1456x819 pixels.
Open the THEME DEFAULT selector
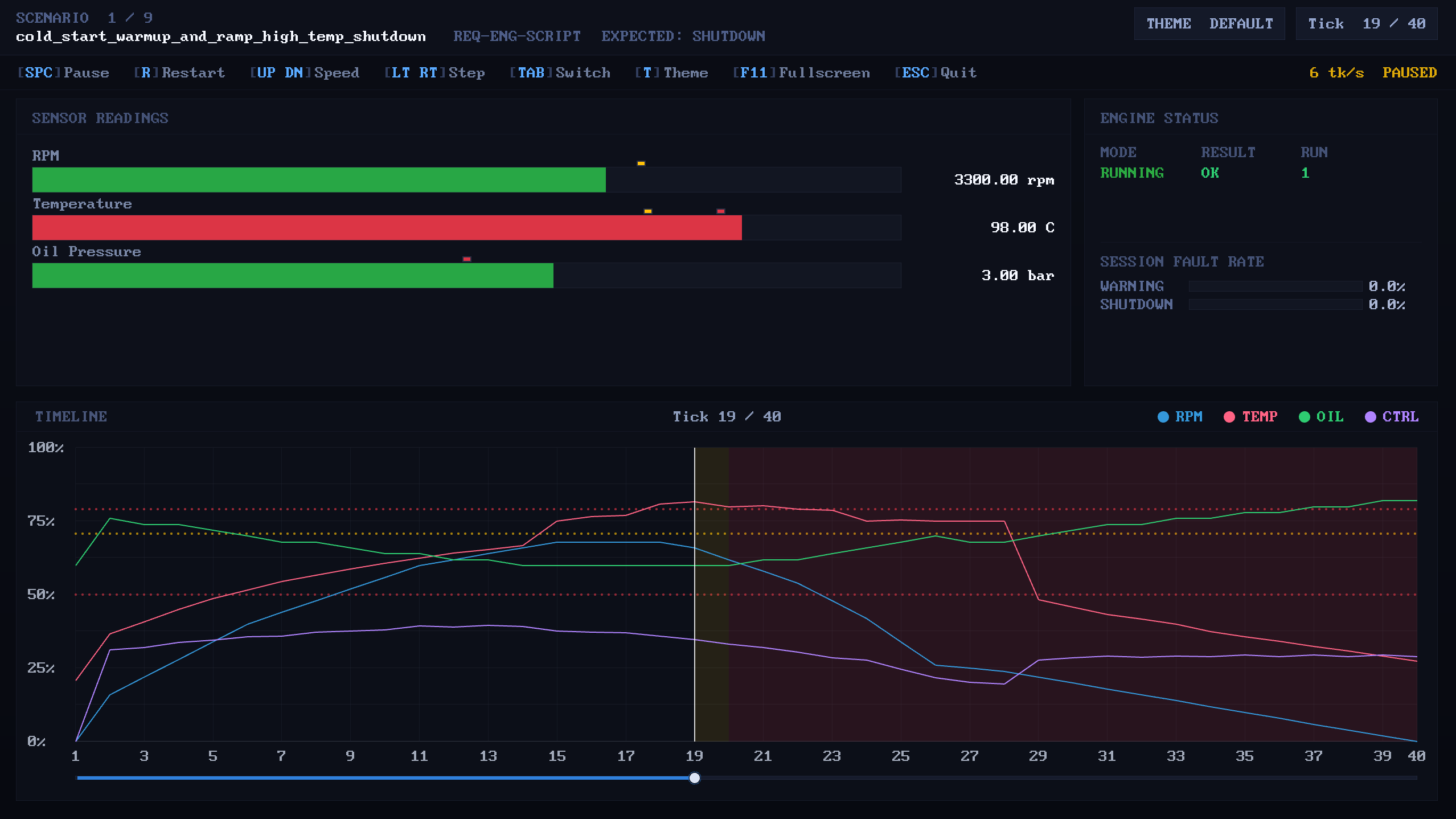pyautogui.click(x=1209, y=24)
